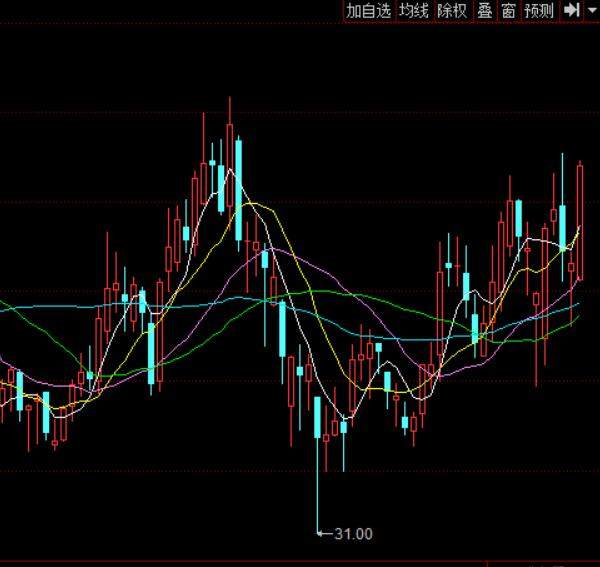600x567 pixels.
Task: Click the small arrow marker beside 31.00
Action: [x=322, y=534]
